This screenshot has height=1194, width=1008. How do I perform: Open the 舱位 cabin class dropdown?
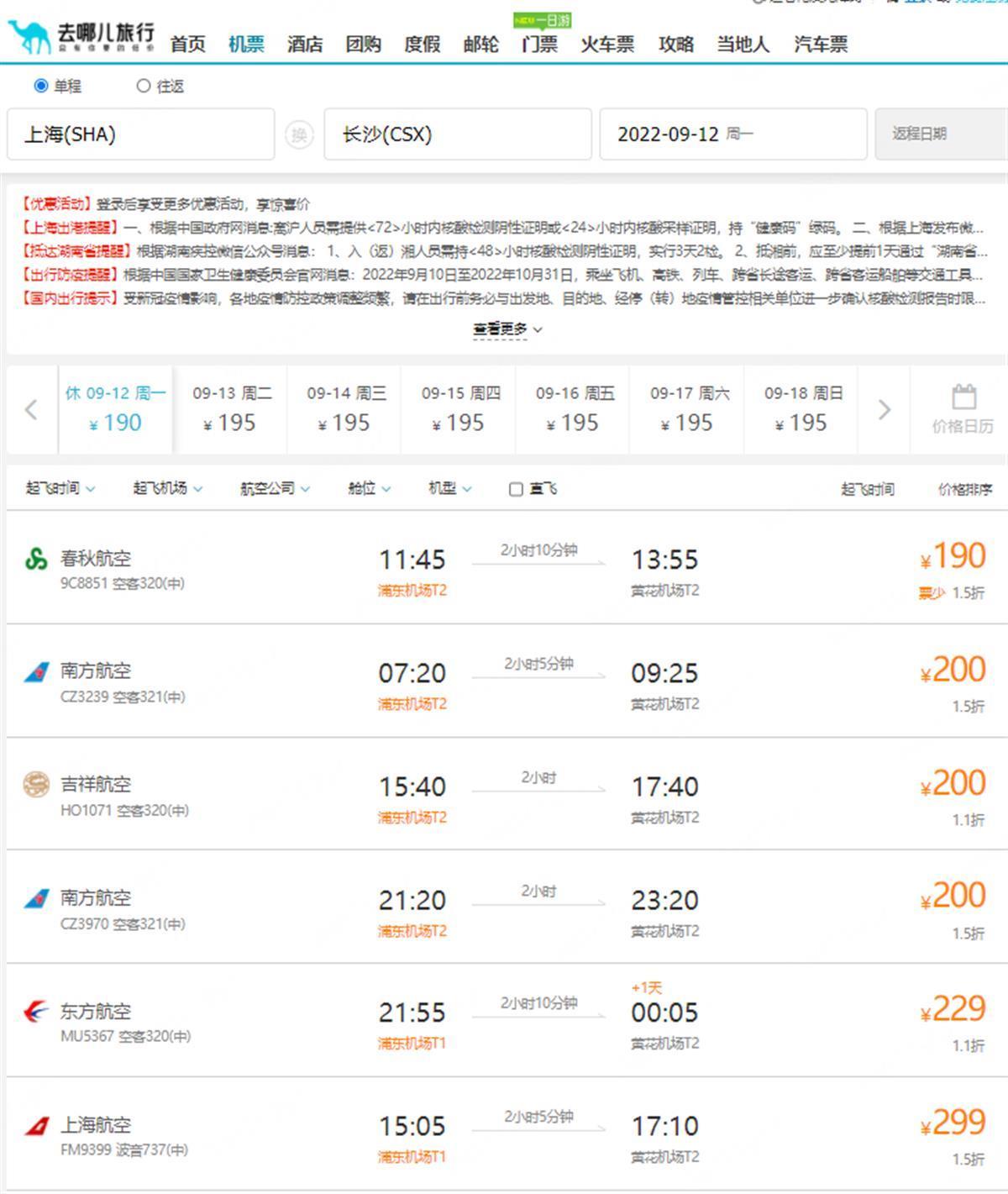[370, 488]
